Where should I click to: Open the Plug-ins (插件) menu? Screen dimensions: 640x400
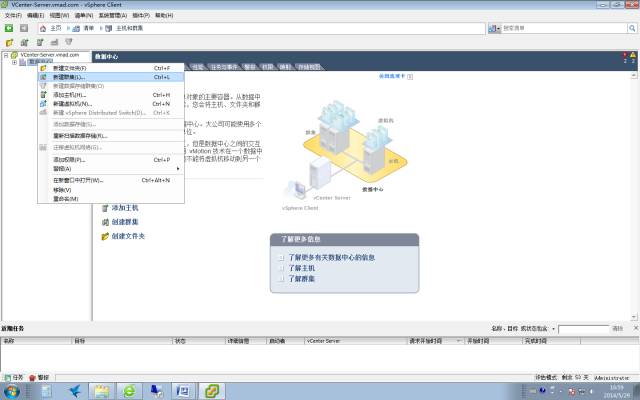[141, 15]
